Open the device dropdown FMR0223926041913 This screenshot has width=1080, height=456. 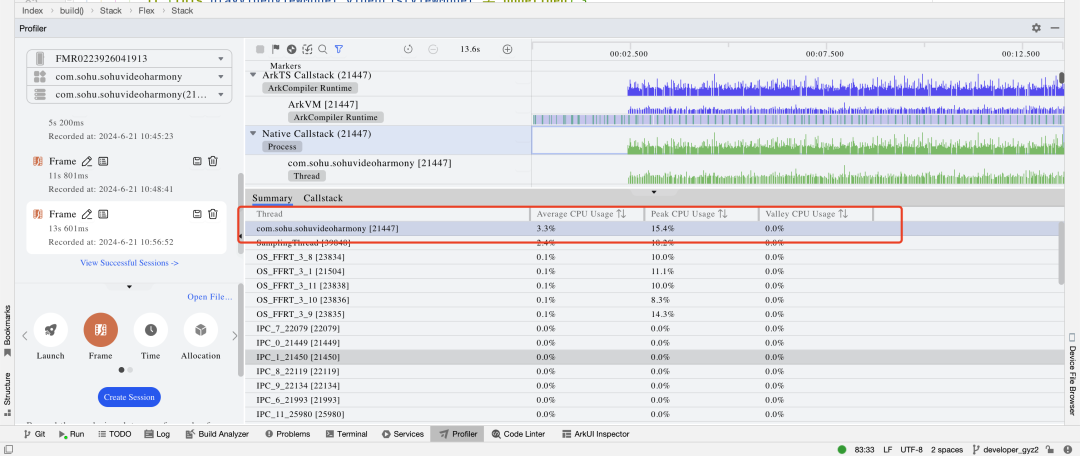[129, 59]
